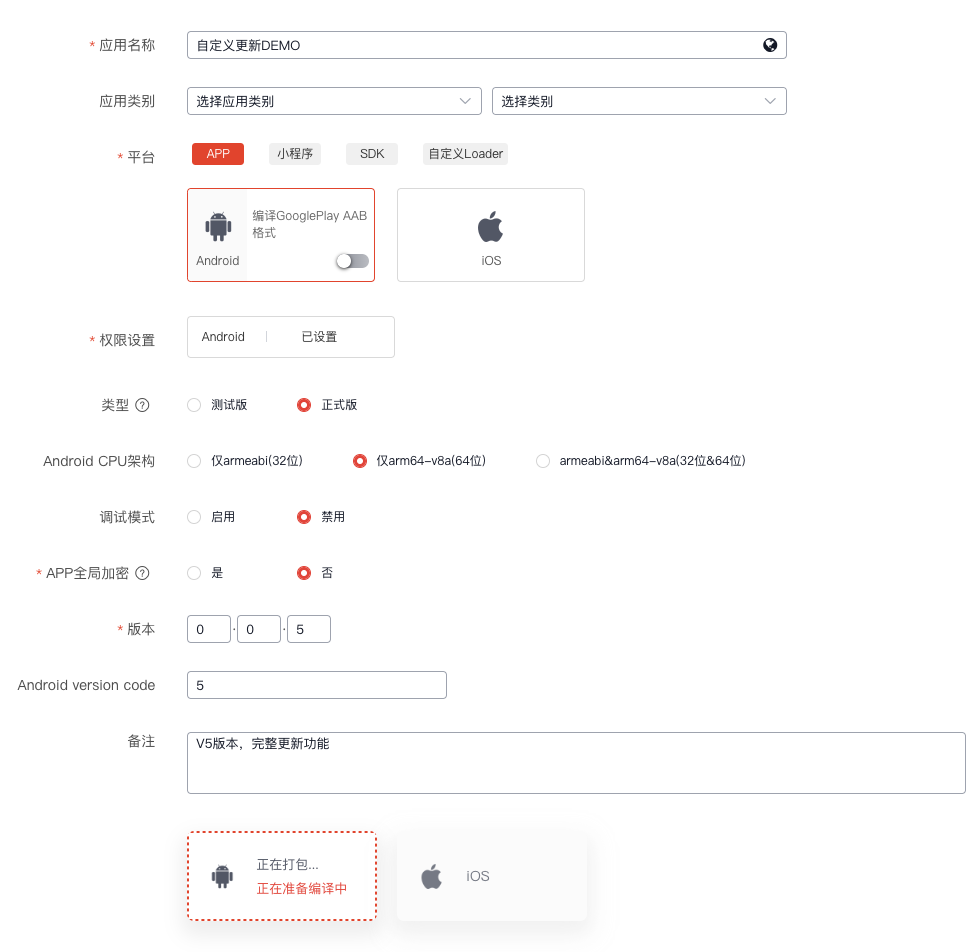Choose 仅armeabi(32位) CPU architecture
The width and height of the screenshot is (977, 952).
(x=194, y=461)
